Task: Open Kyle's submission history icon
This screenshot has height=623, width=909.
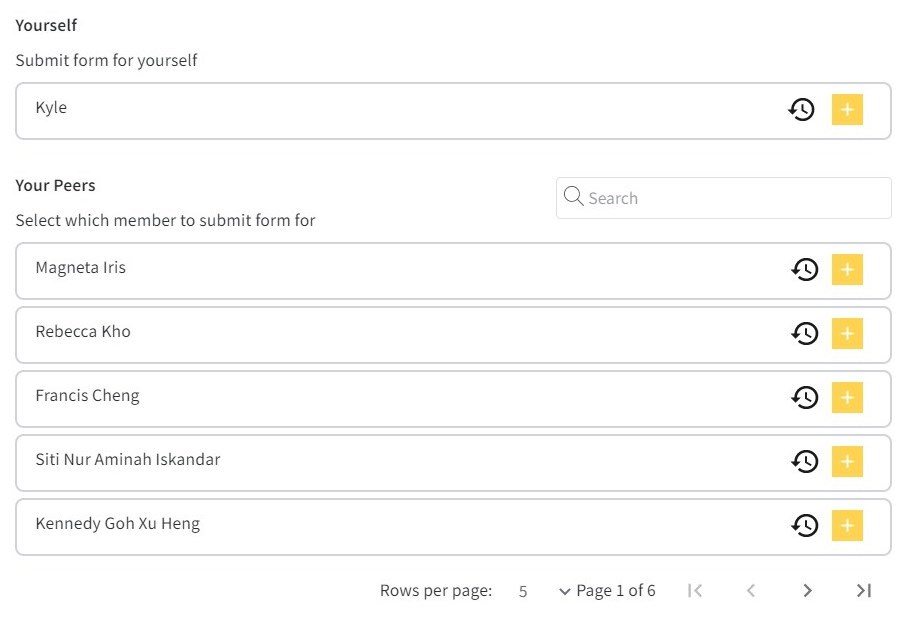Action: point(801,110)
